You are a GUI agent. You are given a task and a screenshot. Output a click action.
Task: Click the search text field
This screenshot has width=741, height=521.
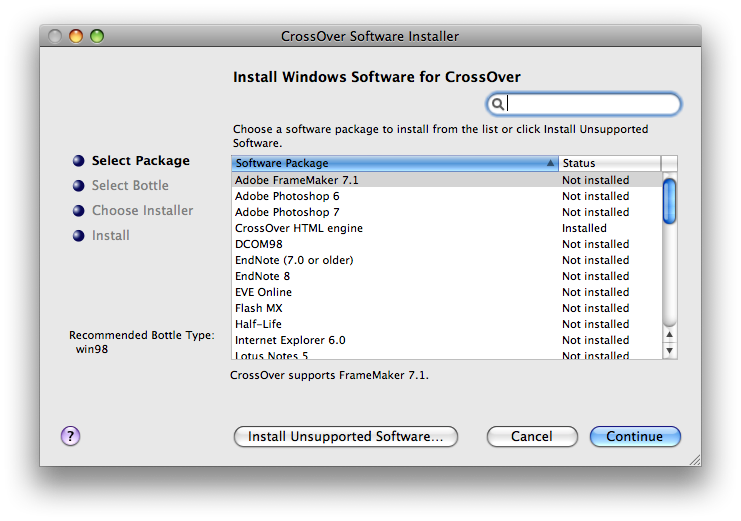point(584,104)
